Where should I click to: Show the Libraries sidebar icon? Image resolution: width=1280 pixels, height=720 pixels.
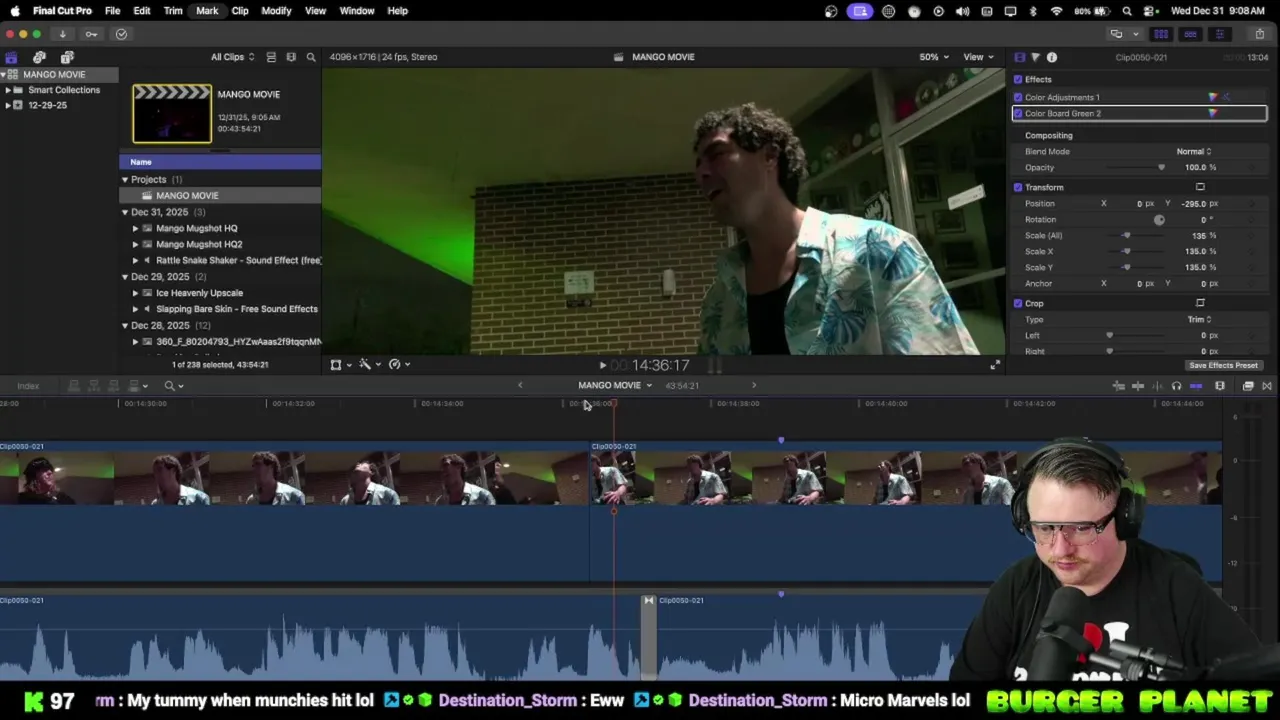(x=11, y=57)
